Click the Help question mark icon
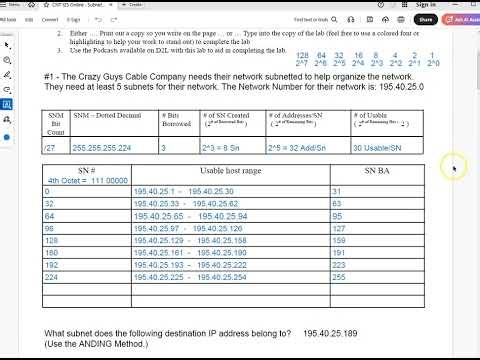 [x=381, y=5]
